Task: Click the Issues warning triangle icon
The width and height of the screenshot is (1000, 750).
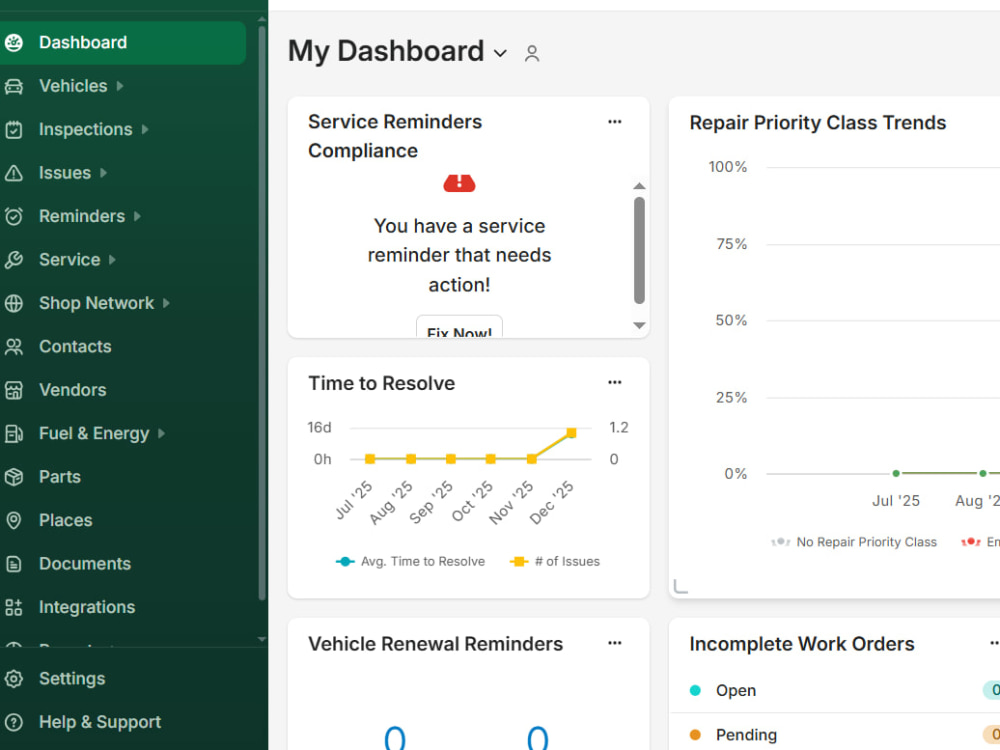Action: (x=13, y=173)
